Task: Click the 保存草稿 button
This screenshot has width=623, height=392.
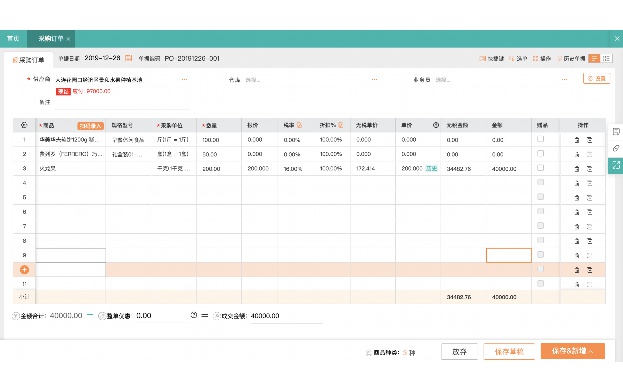Action: (509, 351)
